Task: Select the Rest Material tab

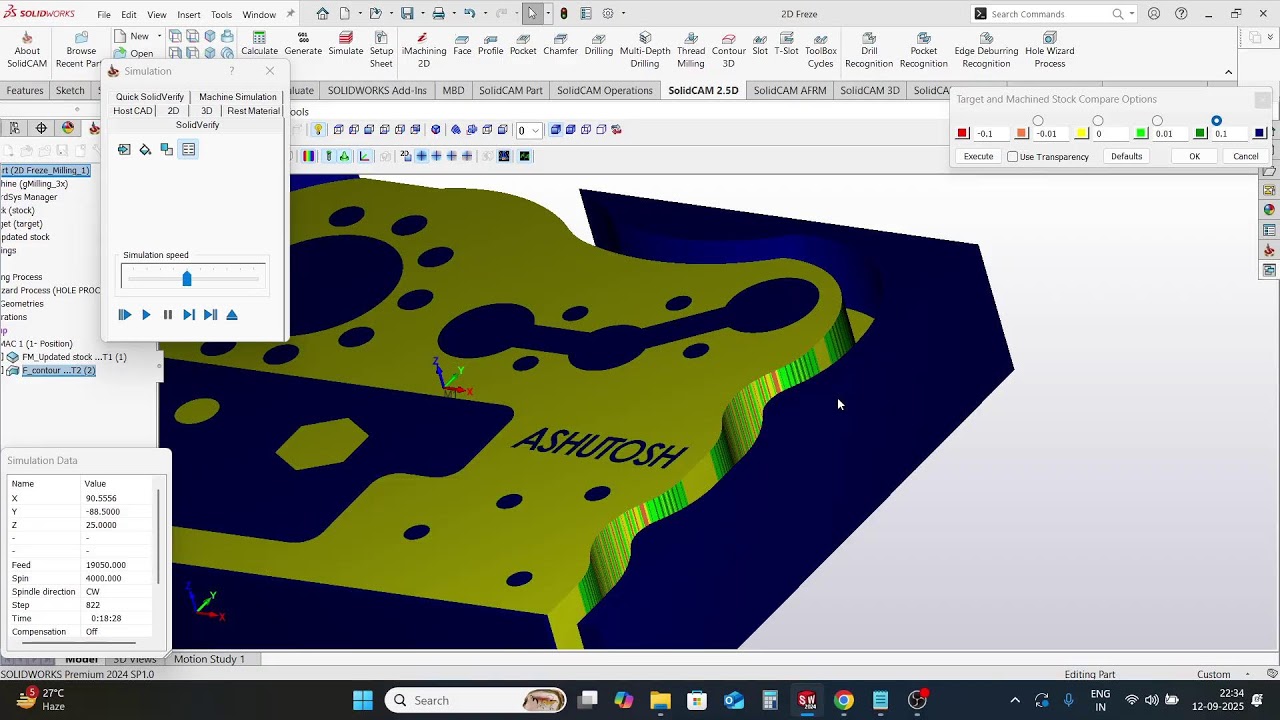Action: click(253, 111)
